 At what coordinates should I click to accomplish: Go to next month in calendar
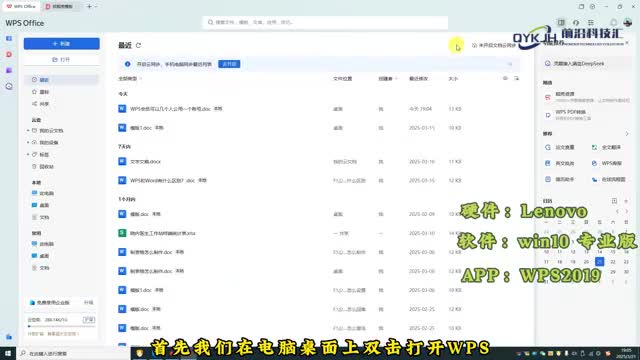tap(627, 211)
